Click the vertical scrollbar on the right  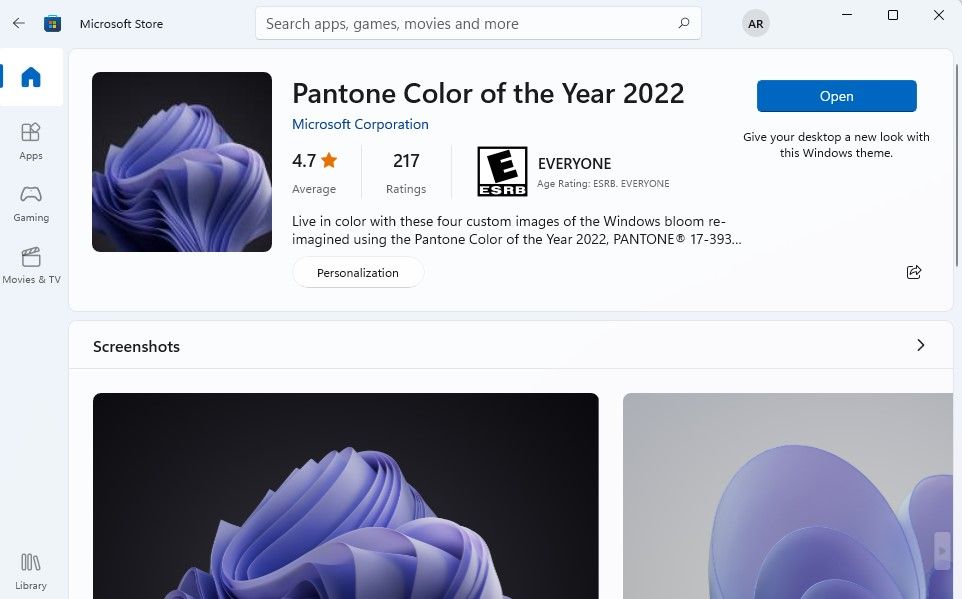coord(957,166)
